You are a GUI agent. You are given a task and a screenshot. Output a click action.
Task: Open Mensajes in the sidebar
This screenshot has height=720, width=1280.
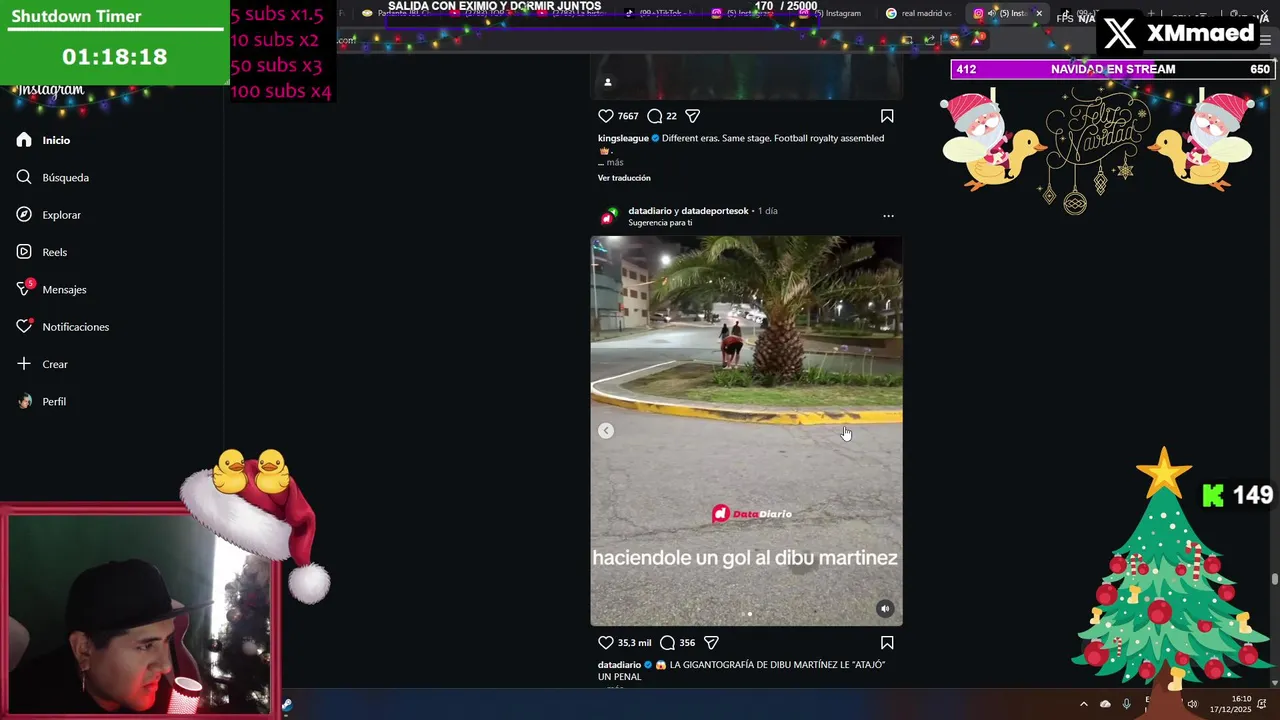point(51,289)
